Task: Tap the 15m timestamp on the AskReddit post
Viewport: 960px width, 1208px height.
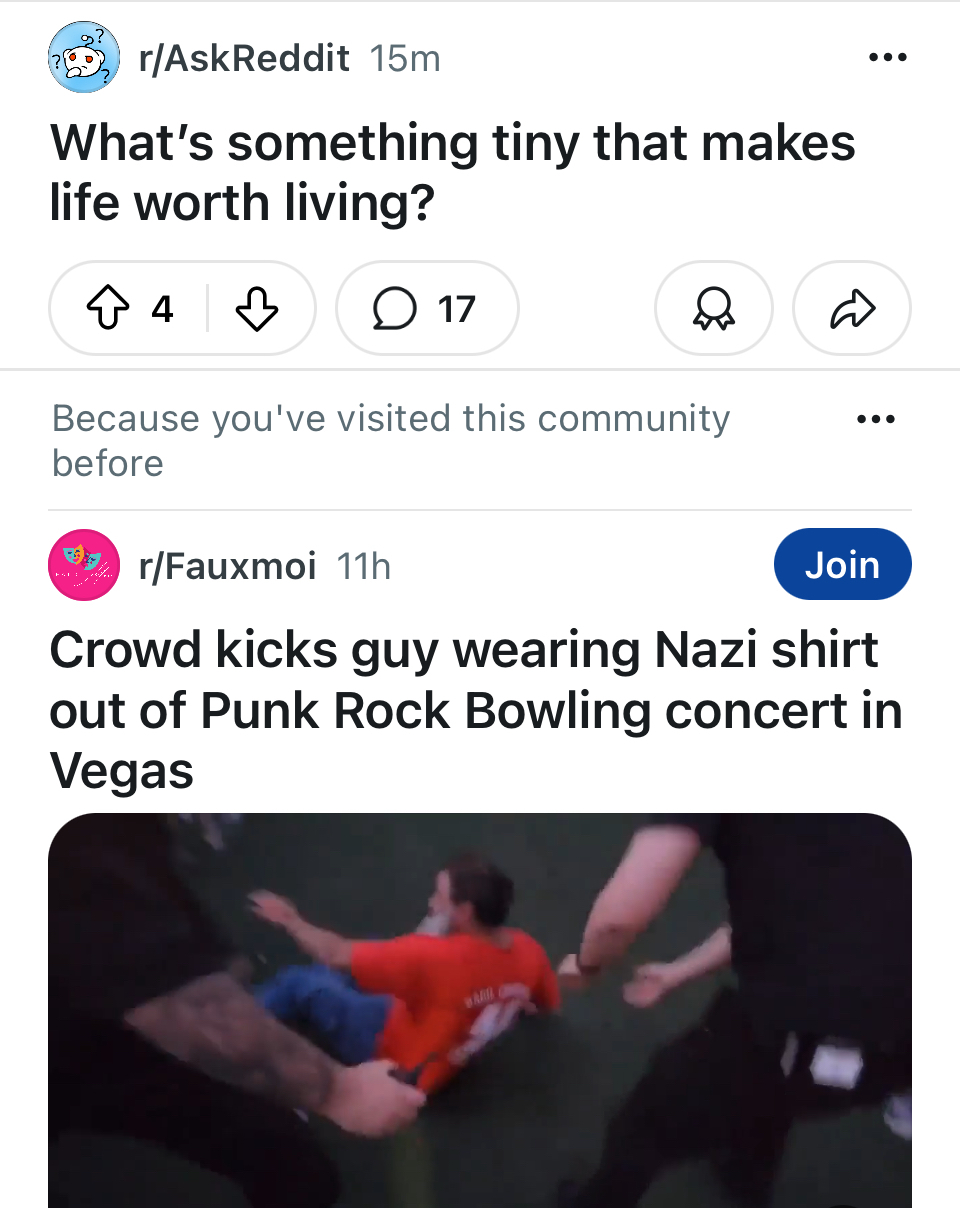Action: 404,59
